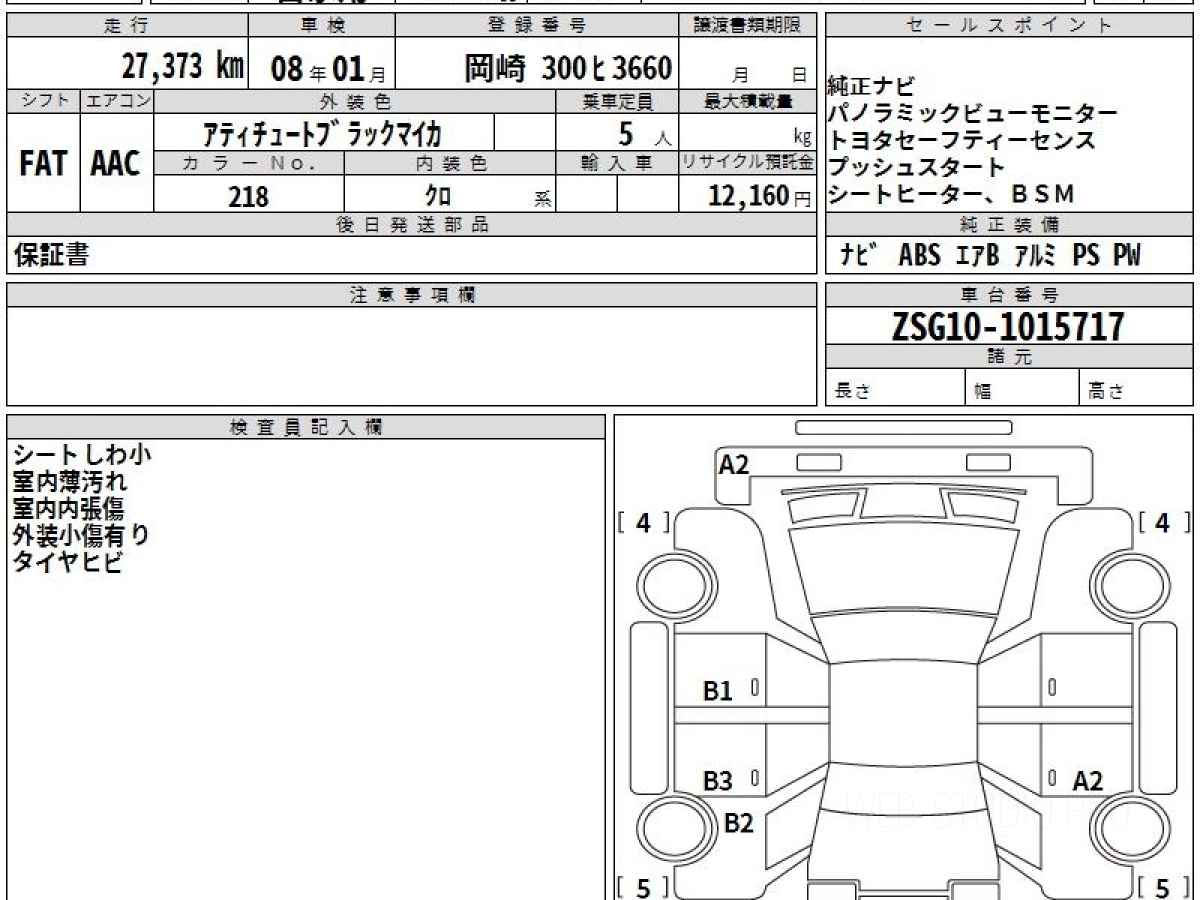Select inspector note 室内内張傷
1200x900 pixels.
[x=70, y=509]
